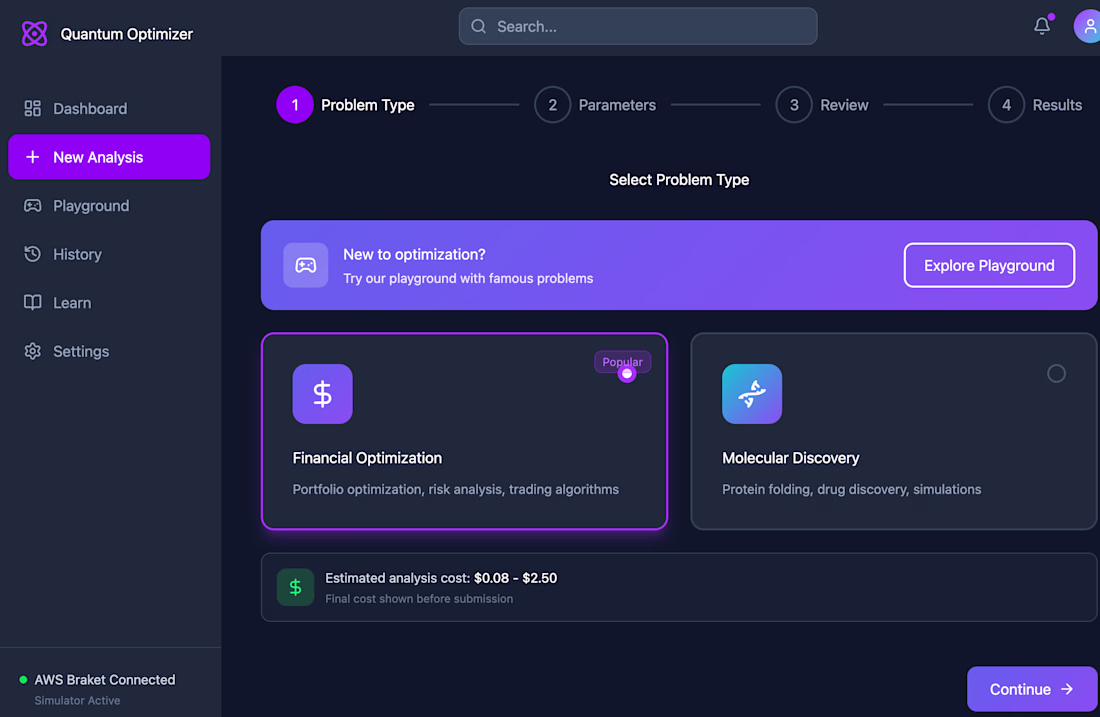Click the search magnifier icon
The height and width of the screenshot is (717, 1100).
pos(478,27)
